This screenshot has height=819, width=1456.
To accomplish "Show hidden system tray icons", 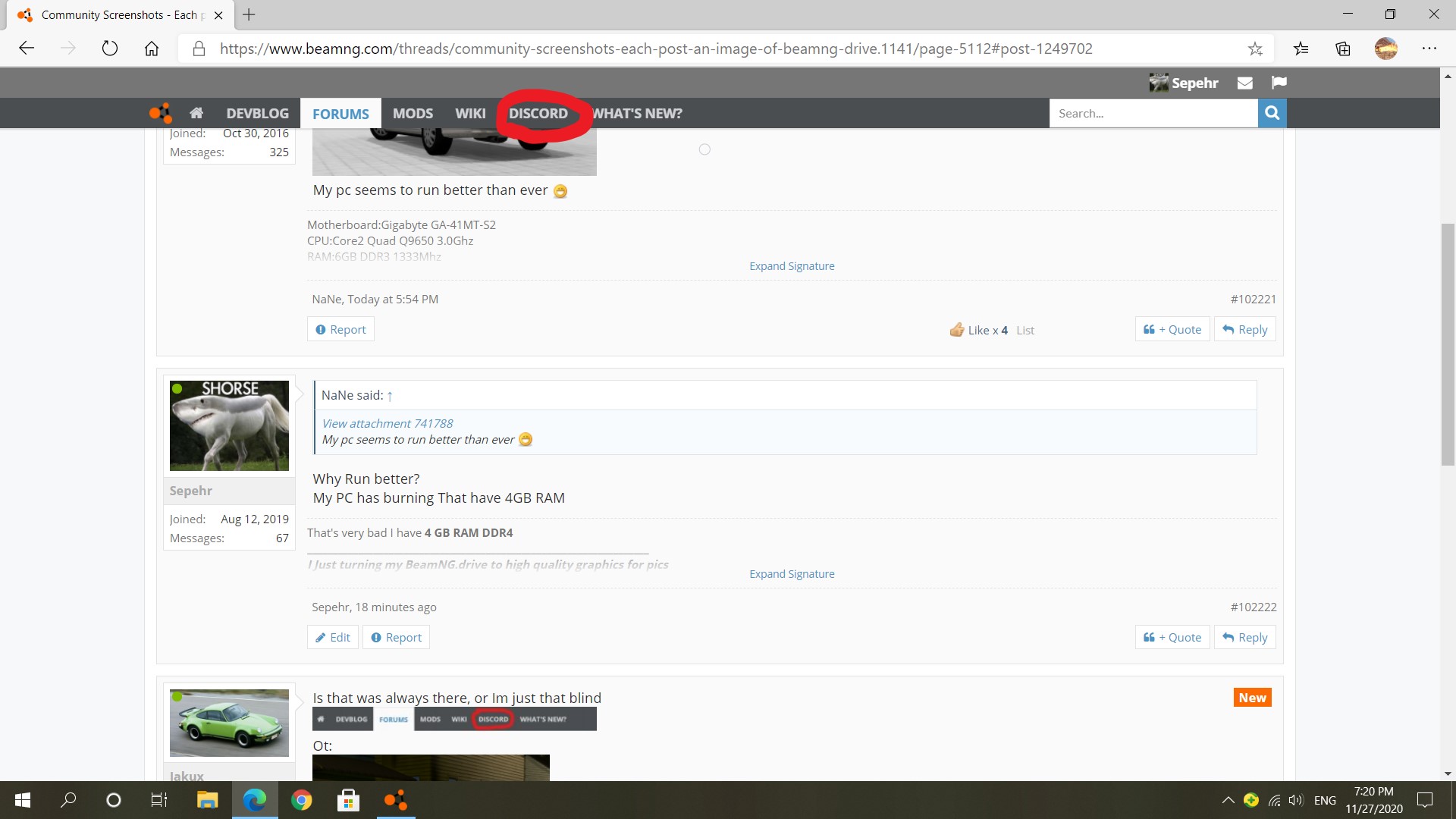I will point(1228,800).
